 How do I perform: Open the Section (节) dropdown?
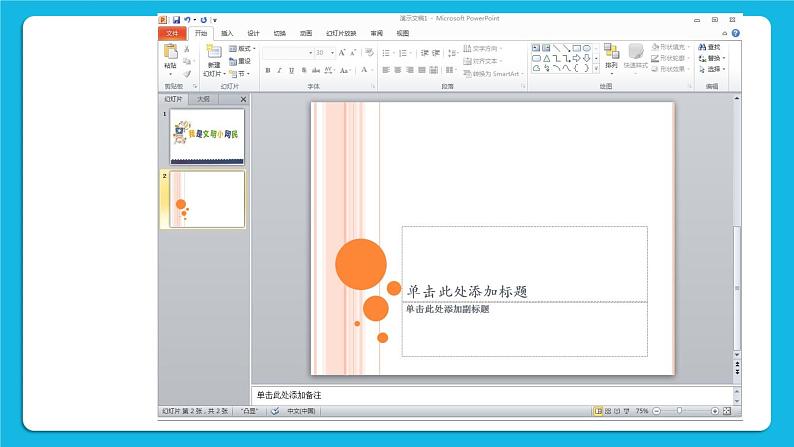click(239, 74)
